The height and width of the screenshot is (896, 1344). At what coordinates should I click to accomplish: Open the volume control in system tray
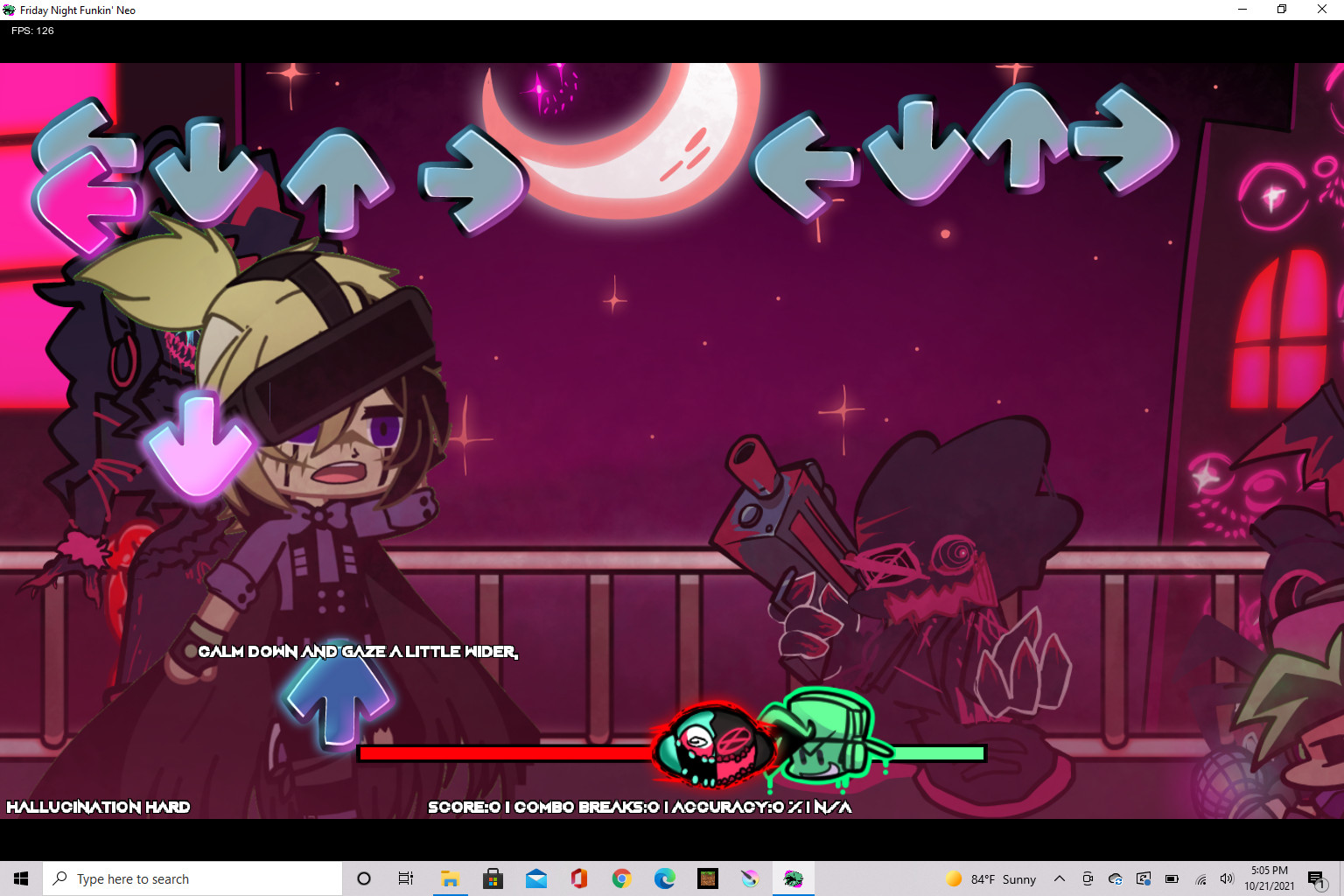[1227, 878]
